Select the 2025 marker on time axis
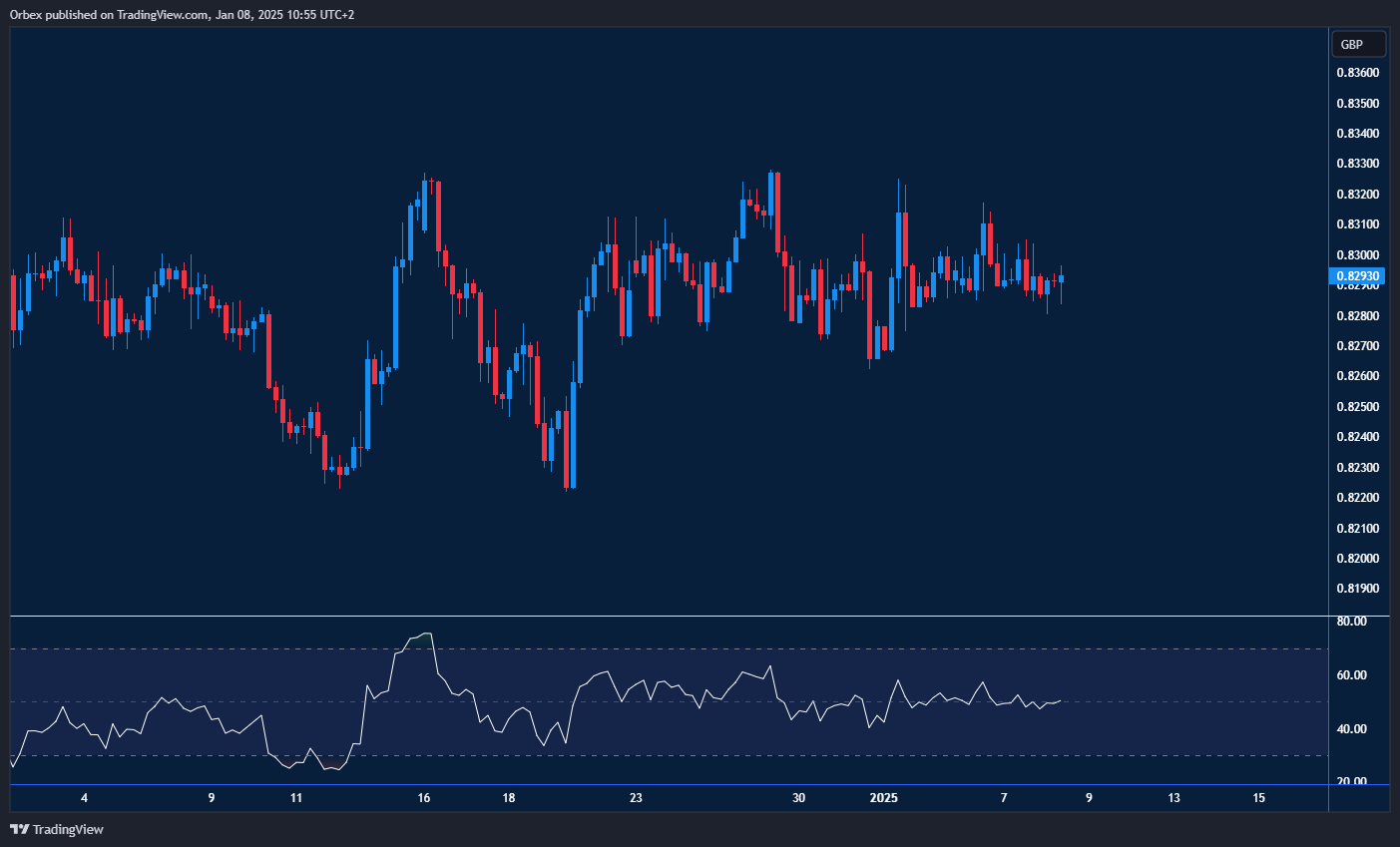 tap(883, 798)
